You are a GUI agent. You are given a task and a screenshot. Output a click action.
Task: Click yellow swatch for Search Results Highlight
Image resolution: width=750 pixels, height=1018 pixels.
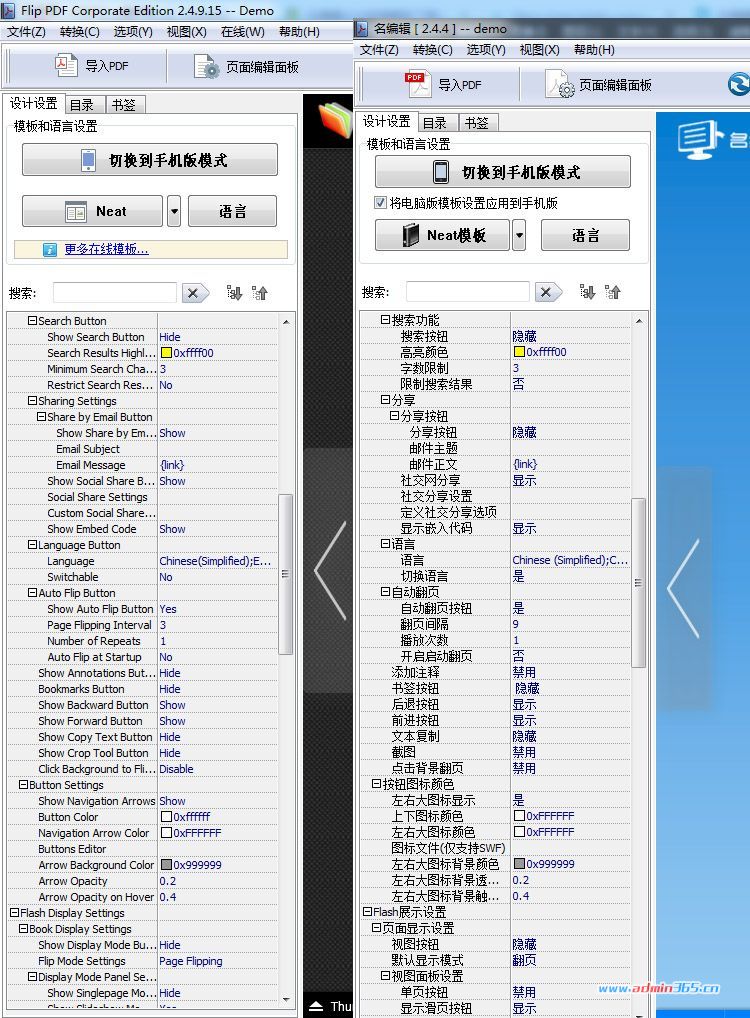tap(166, 353)
